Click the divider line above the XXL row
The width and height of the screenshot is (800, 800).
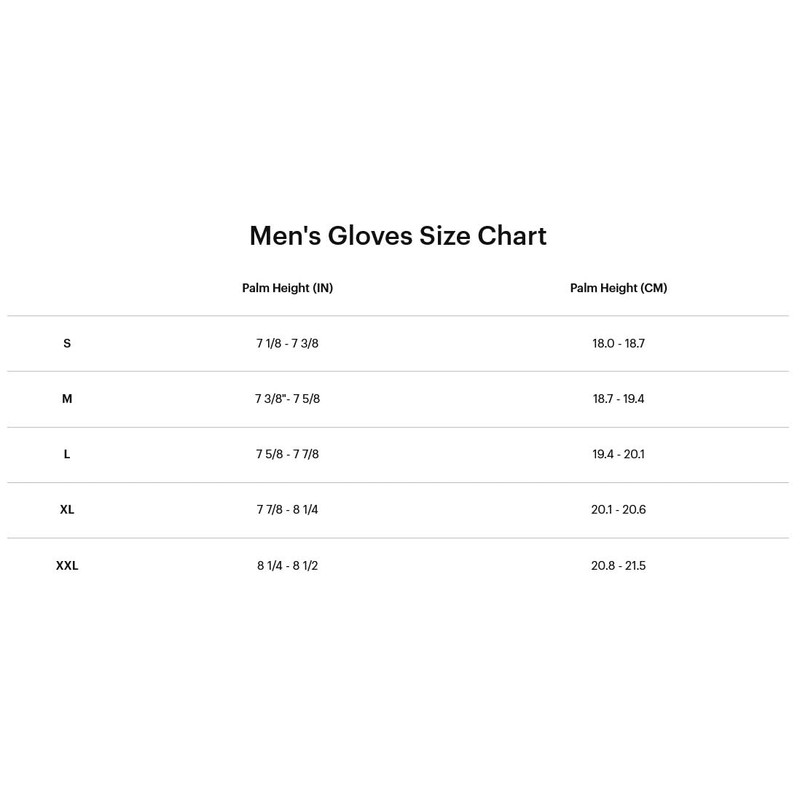398,538
